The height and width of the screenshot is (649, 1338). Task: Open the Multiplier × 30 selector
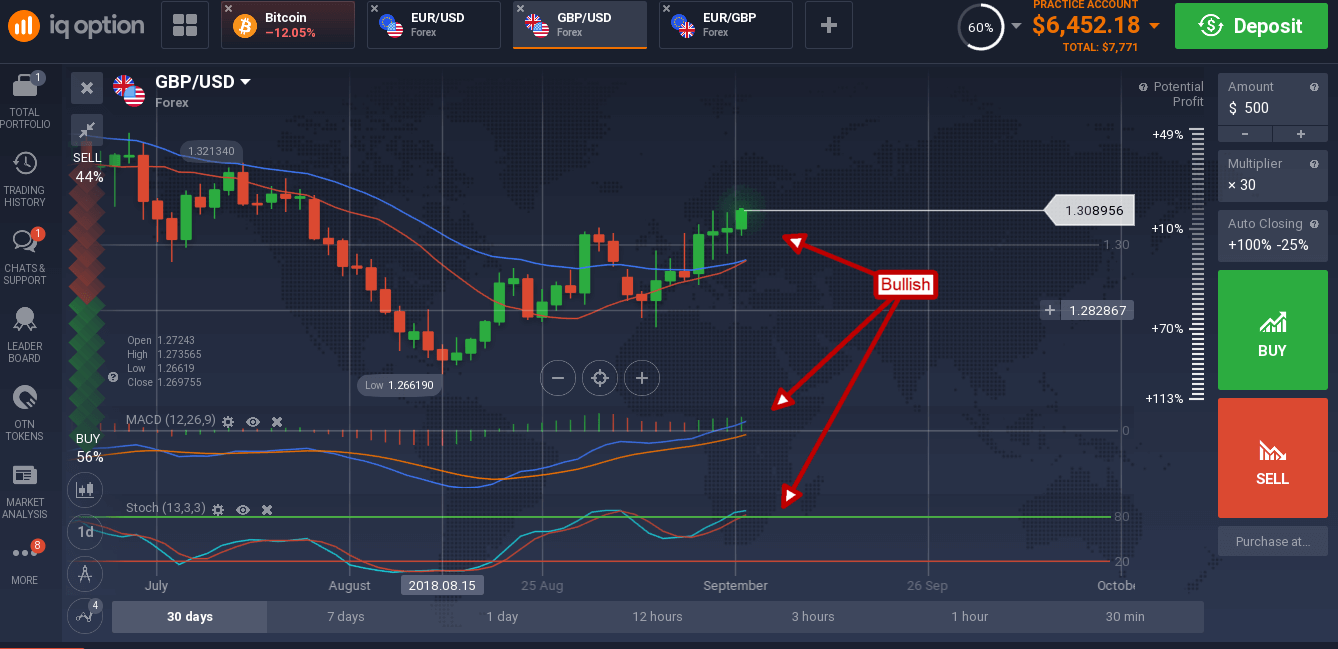(x=1272, y=175)
